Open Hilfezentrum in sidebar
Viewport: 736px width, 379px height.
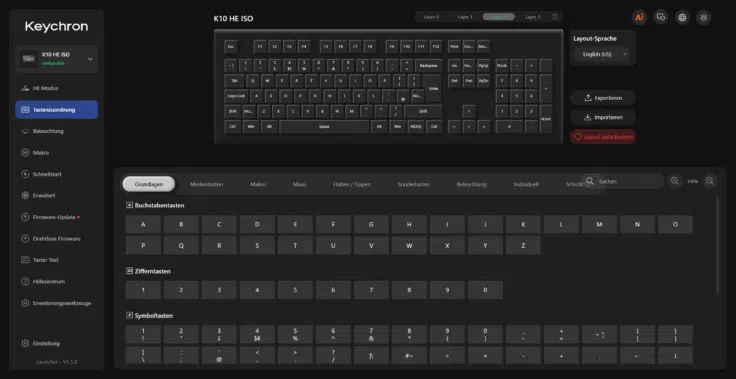[57, 282]
